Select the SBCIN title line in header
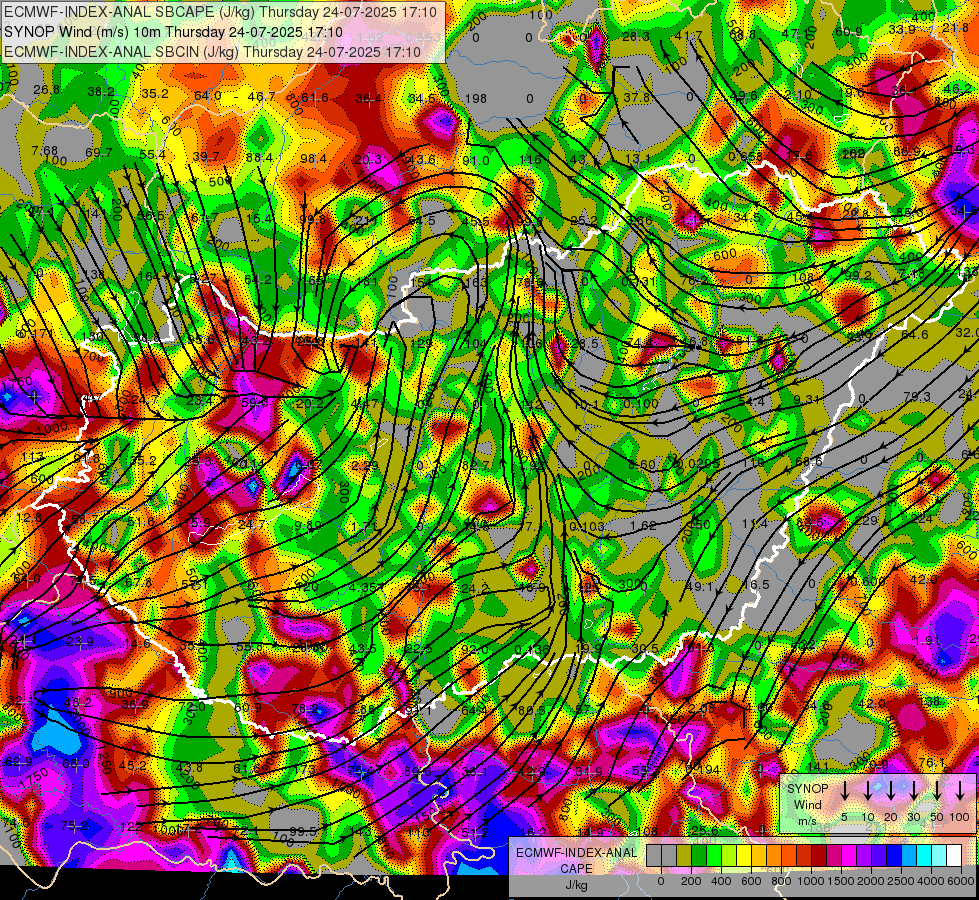The image size is (979, 900). click(212, 52)
